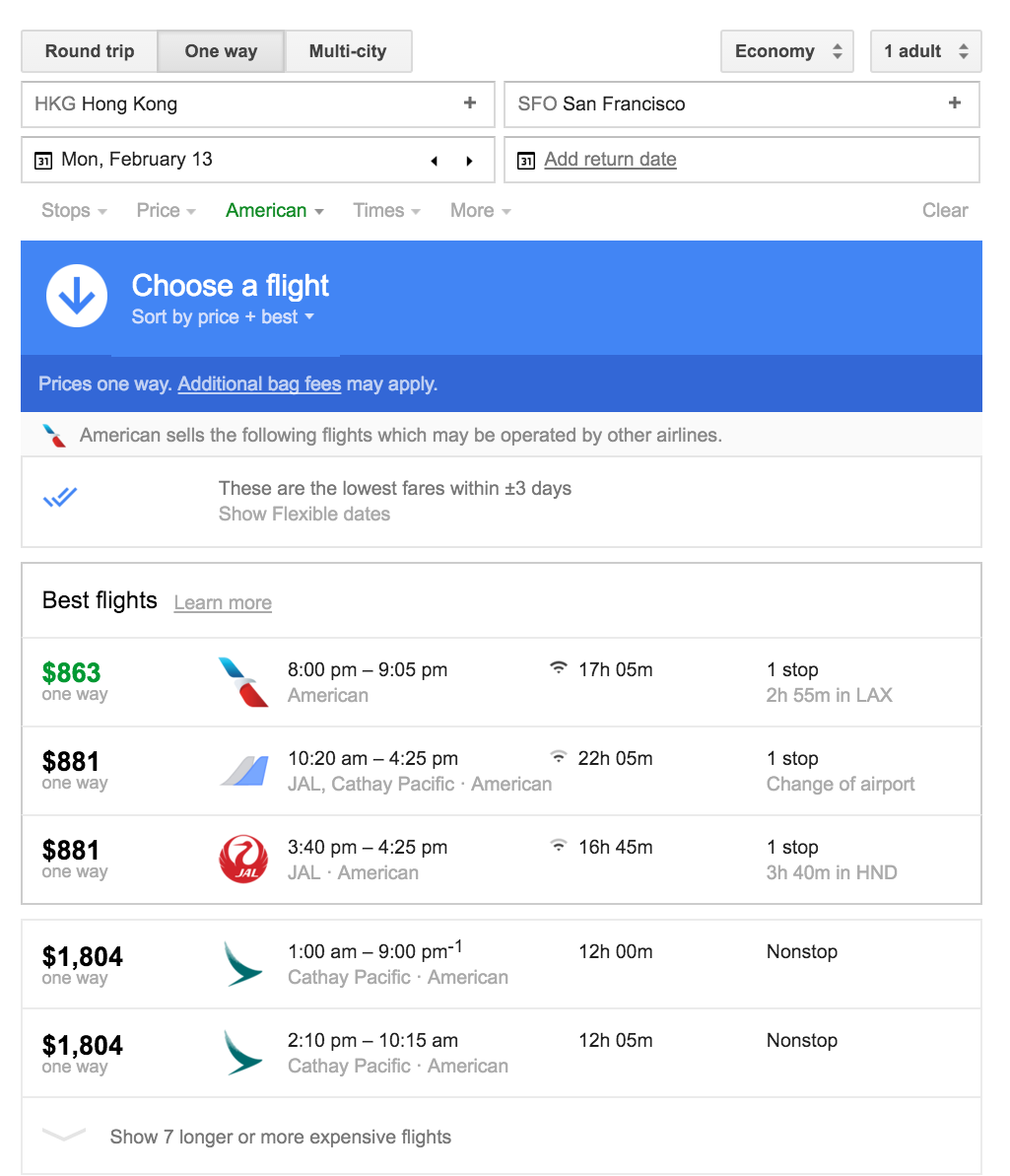1010x1176 pixels.
Task: Click the Cathay Pacific logo on the 1:00 am flight
Action: click(x=242, y=963)
